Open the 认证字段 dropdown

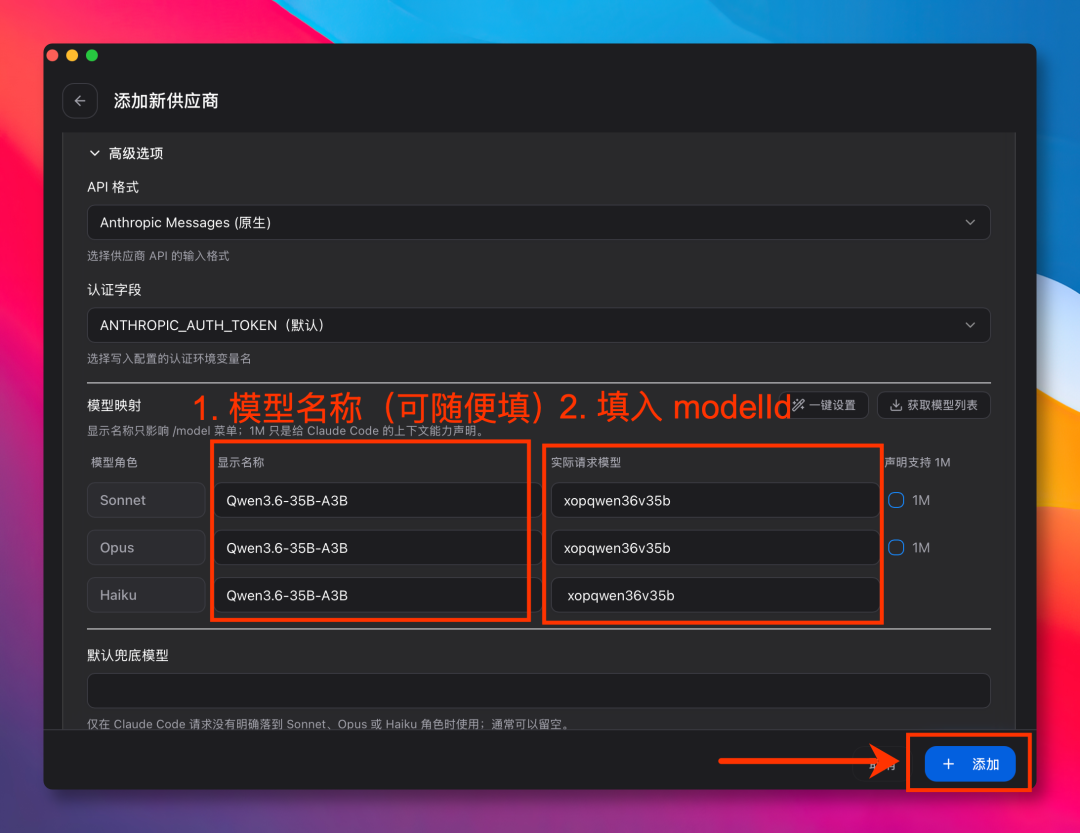pos(539,325)
